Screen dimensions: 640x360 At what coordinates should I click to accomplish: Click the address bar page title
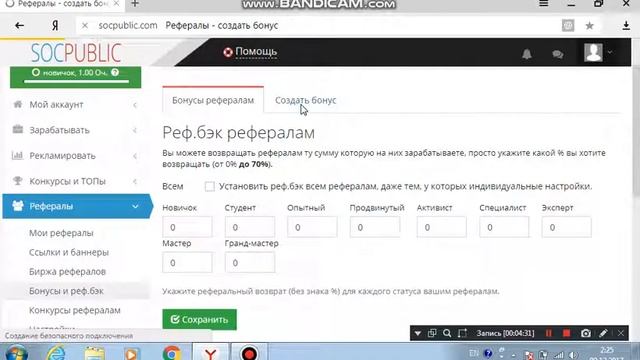[222, 26]
